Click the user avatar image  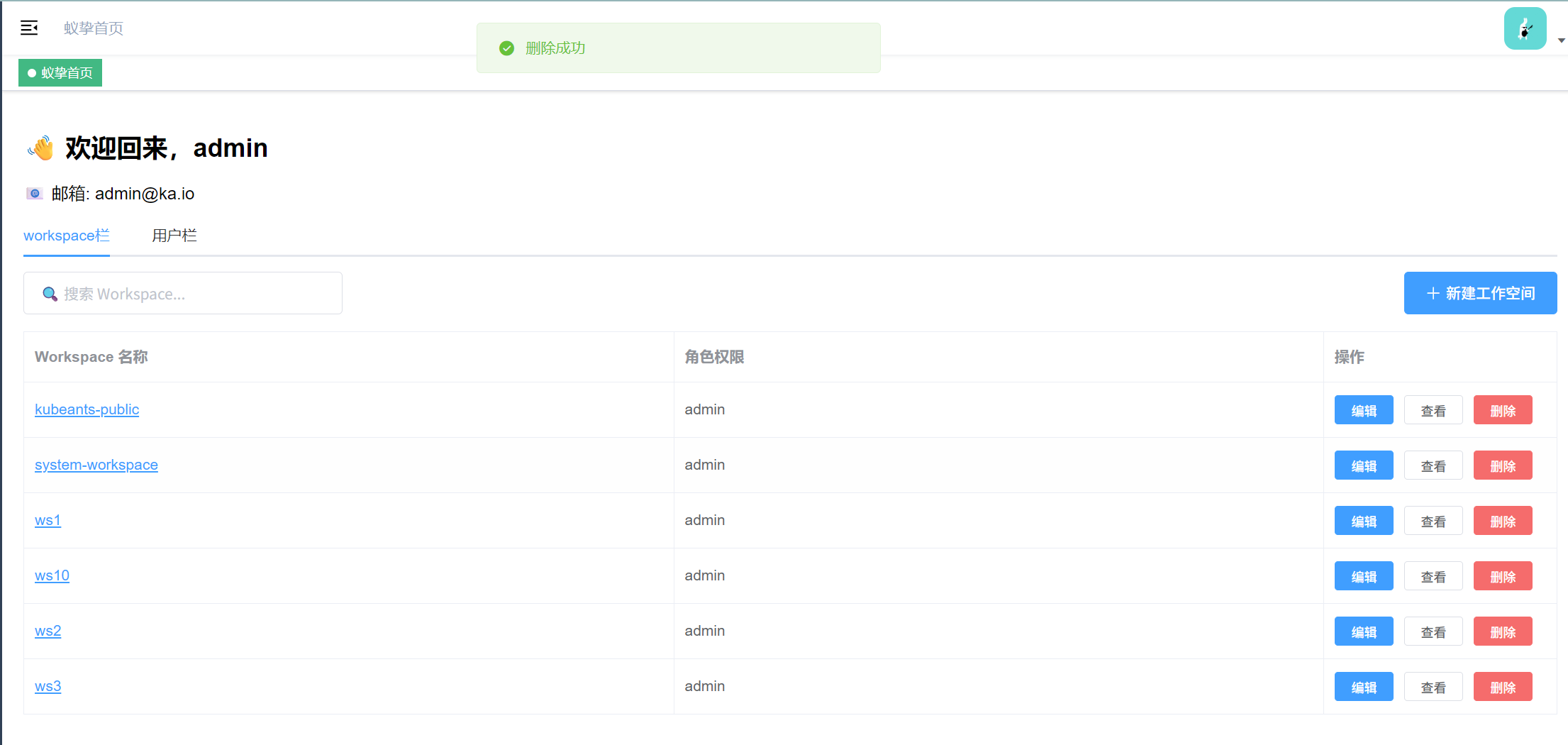click(1525, 28)
